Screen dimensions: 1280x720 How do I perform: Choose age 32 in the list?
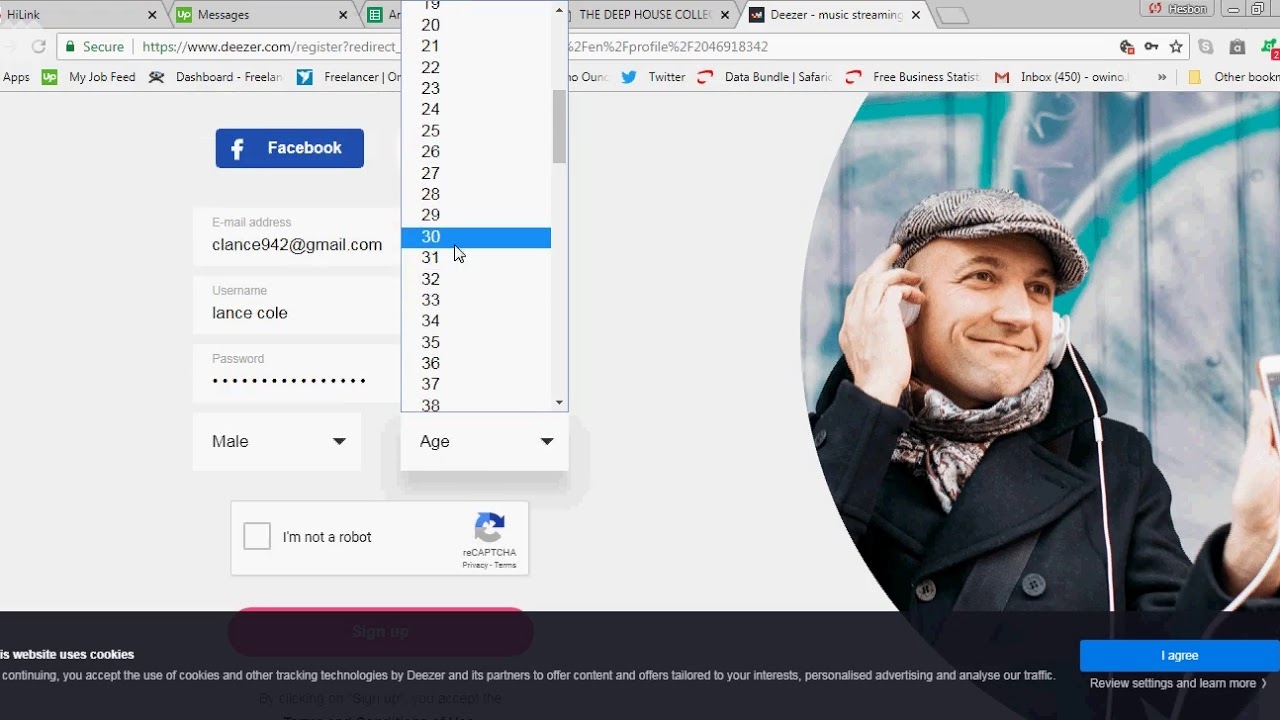tap(476, 279)
